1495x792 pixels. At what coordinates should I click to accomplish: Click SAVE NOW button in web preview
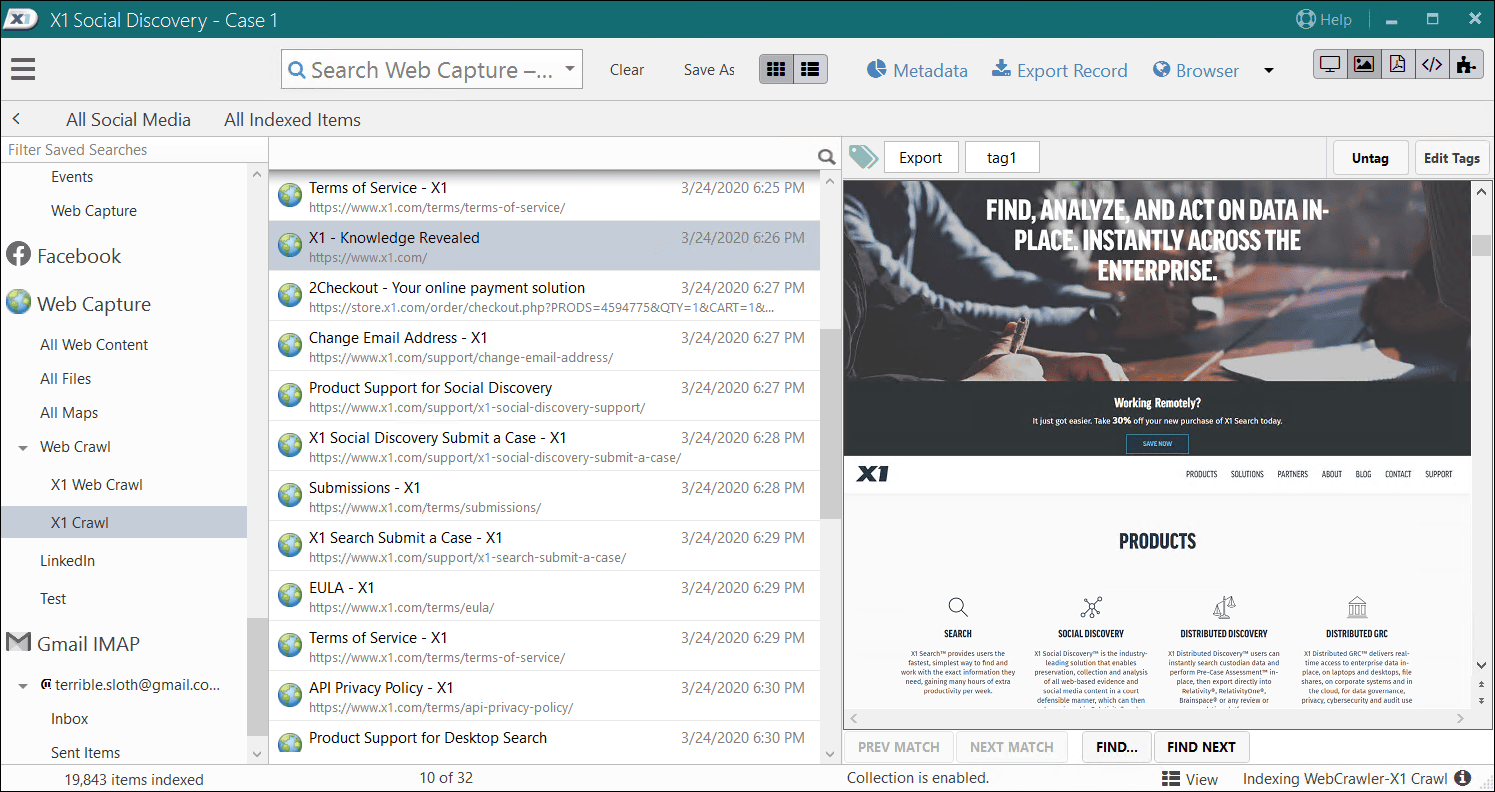(1157, 444)
